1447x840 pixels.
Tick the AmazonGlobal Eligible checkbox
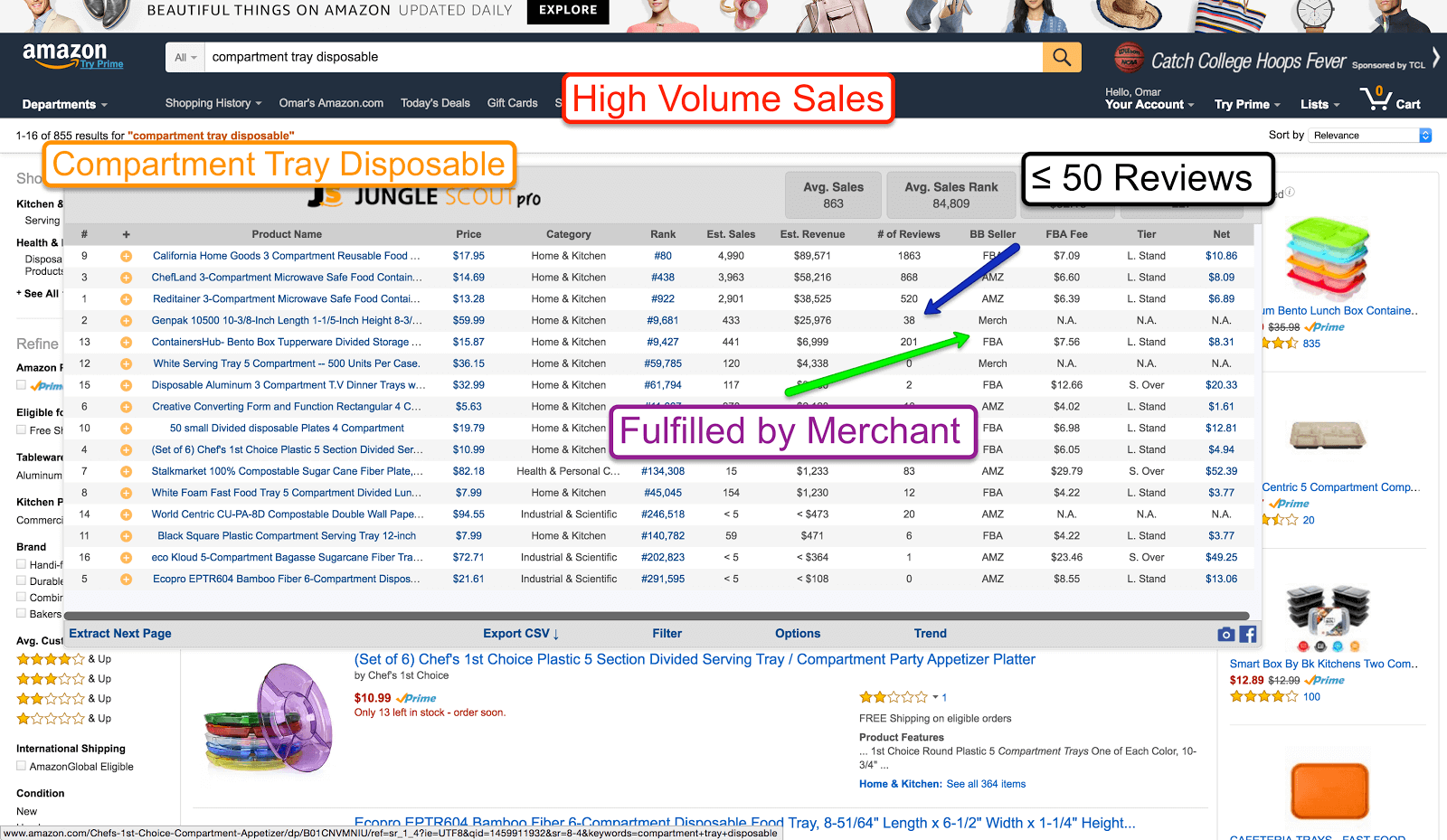21,766
